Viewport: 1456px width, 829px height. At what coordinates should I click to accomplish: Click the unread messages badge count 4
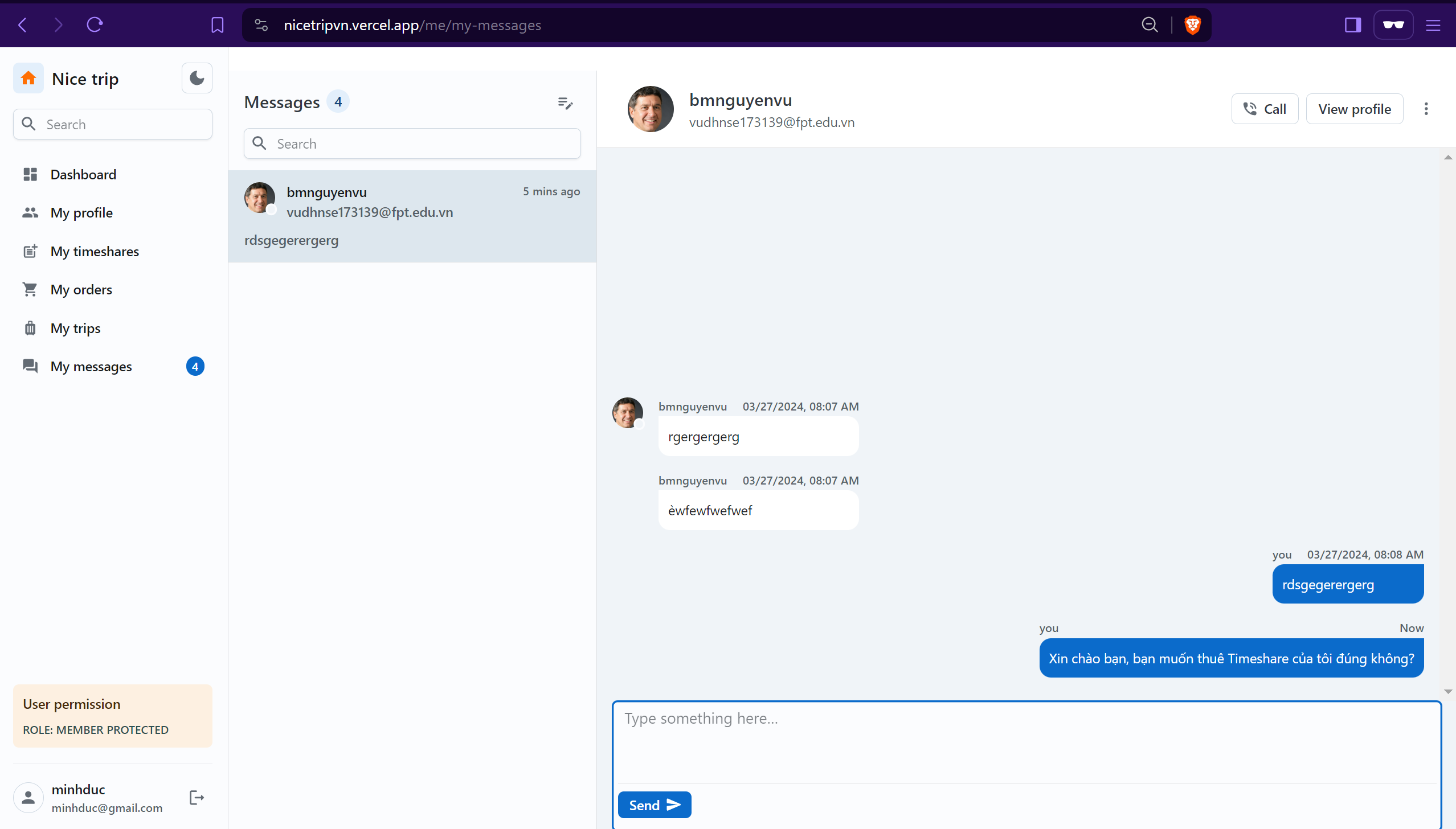[x=195, y=366]
